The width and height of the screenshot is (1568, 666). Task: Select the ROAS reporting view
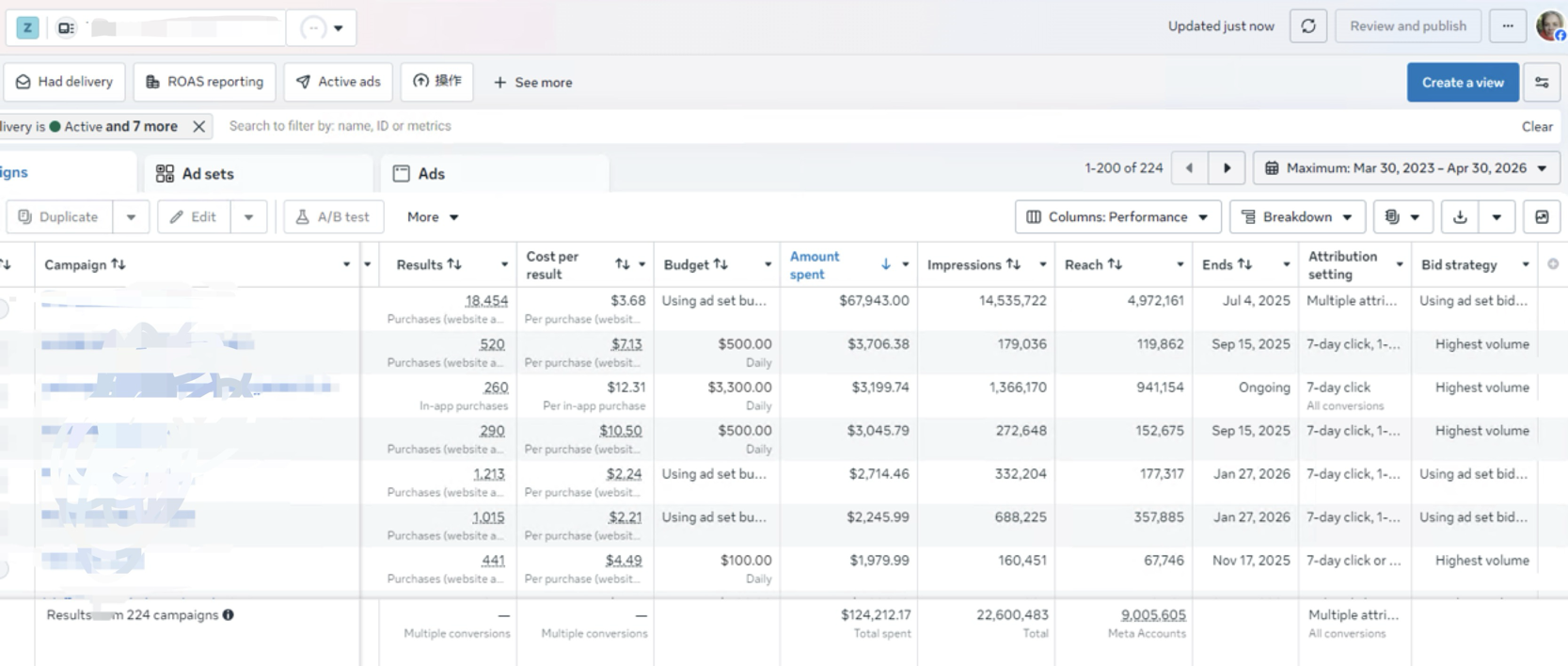(x=204, y=82)
